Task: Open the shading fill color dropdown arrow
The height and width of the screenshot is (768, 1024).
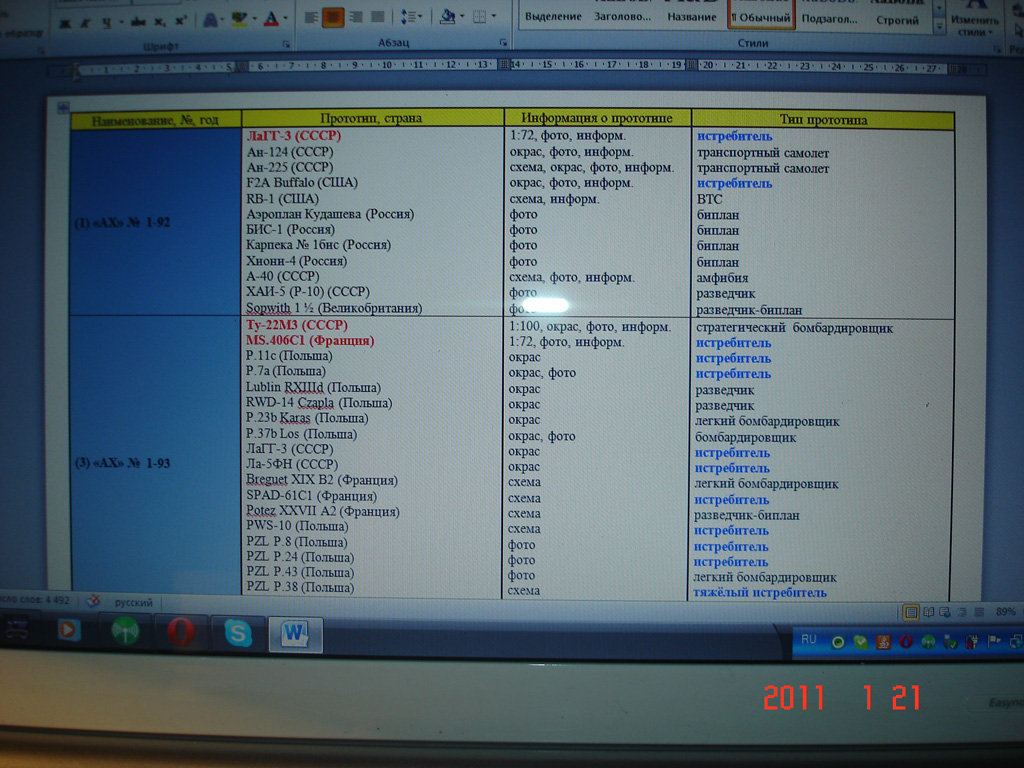Action: (461, 18)
